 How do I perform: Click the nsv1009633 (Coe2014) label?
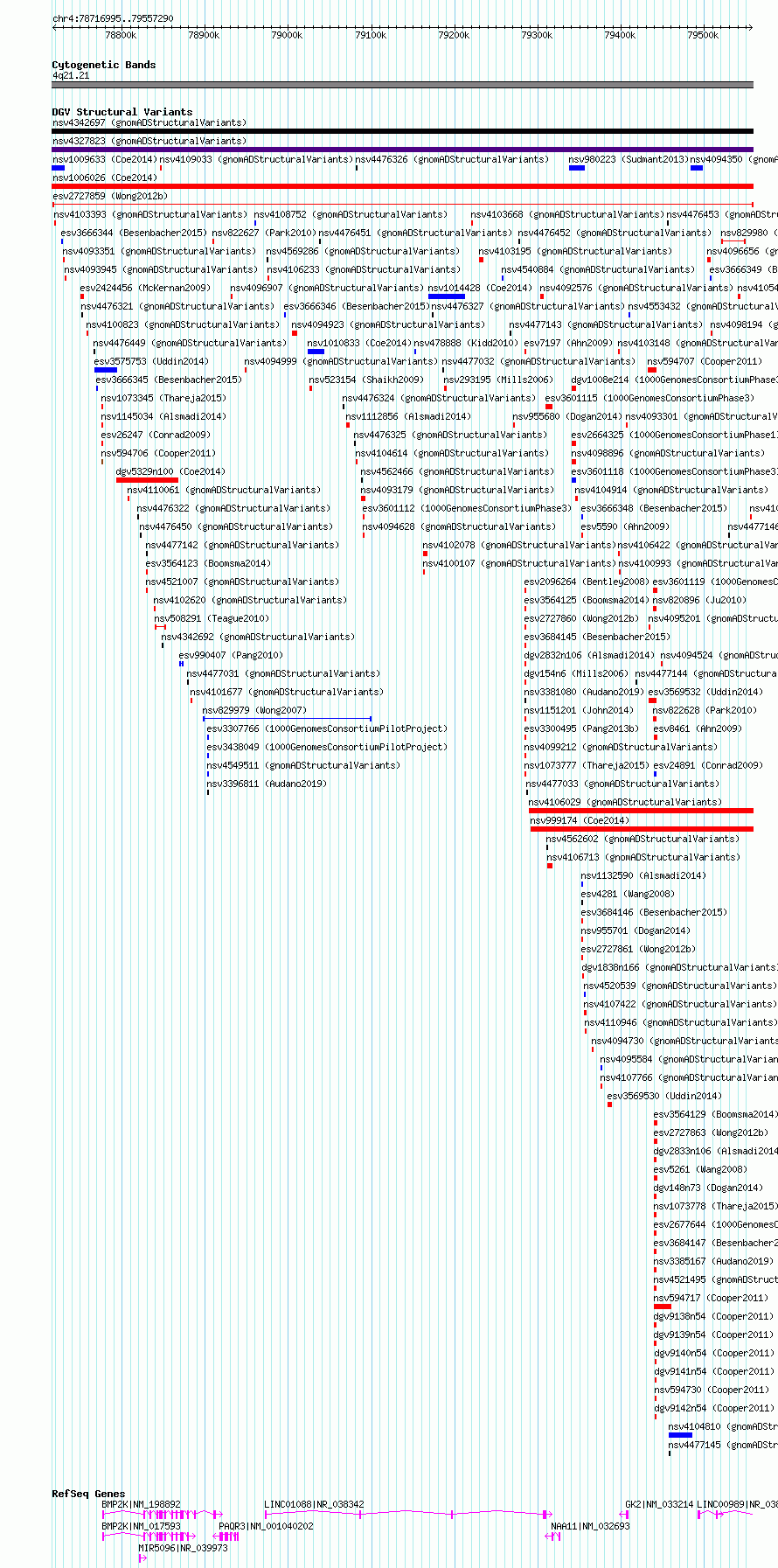coord(105,159)
